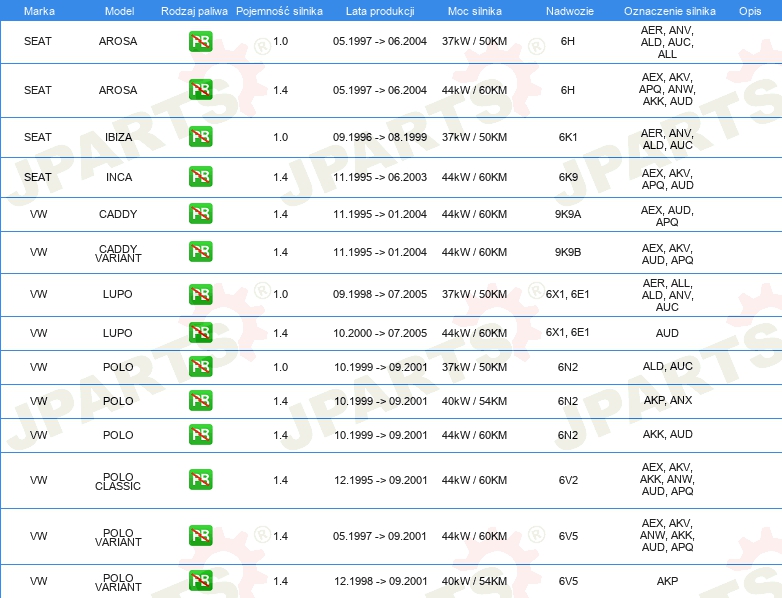Click 40kW / 54KM in the POLO VARIANT row
This screenshot has width=782, height=598.
[x=474, y=581]
